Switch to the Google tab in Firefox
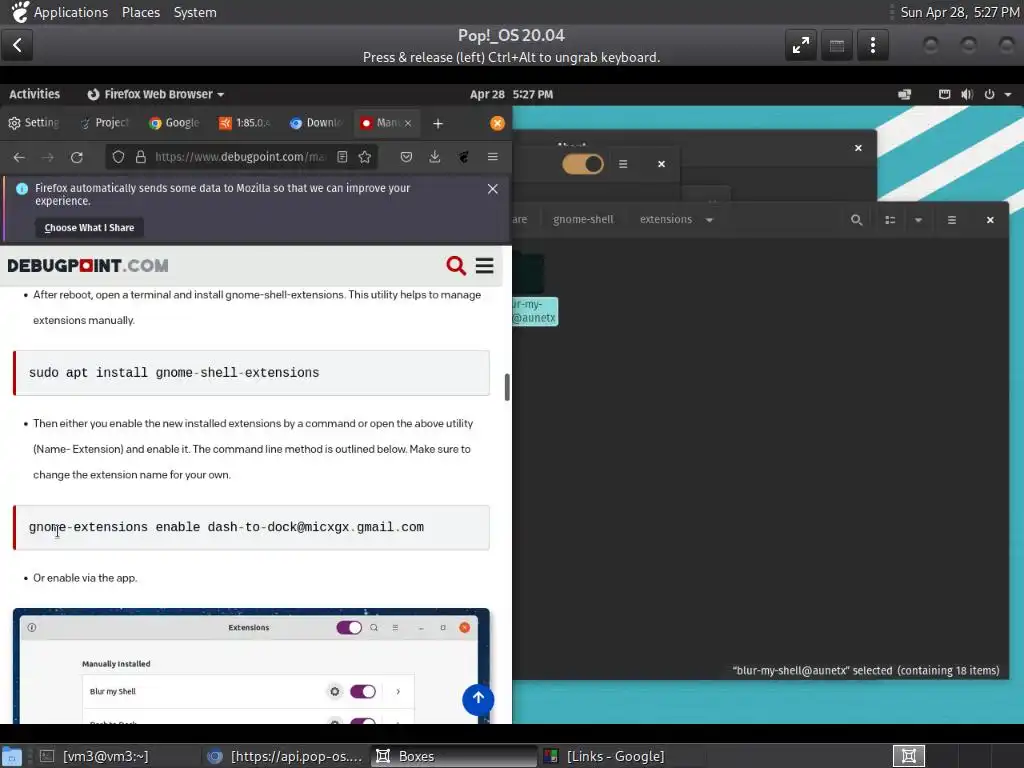Viewport: 1024px width, 768px height. [174, 123]
